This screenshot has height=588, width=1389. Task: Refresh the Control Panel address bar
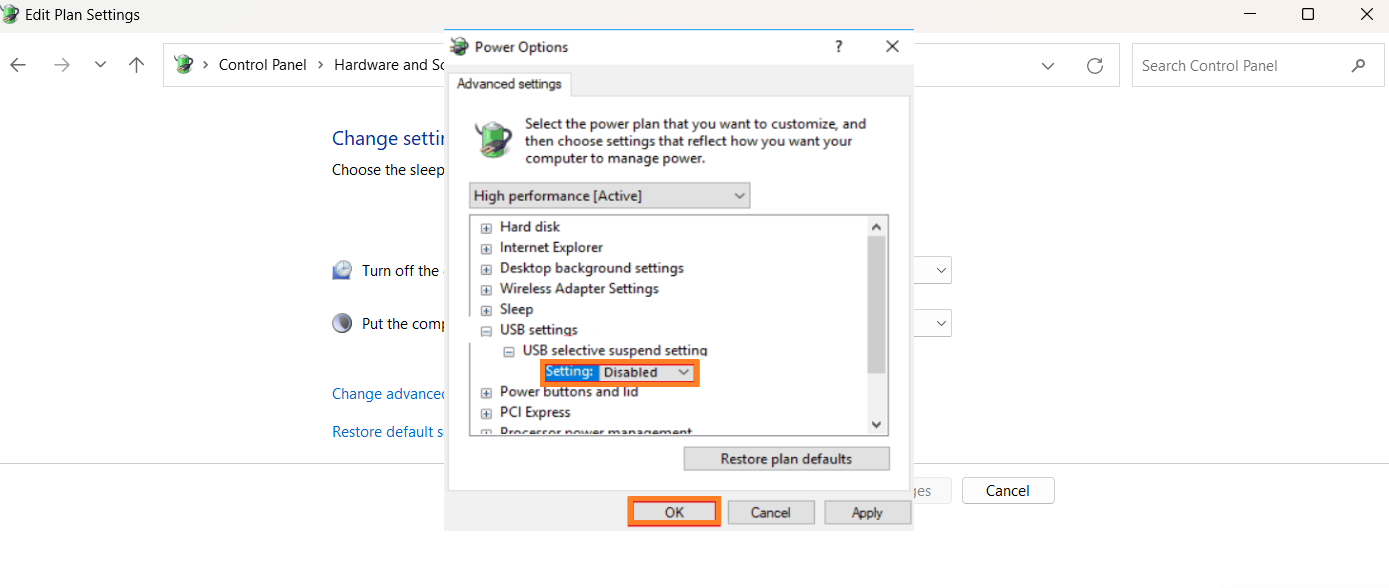(1095, 65)
